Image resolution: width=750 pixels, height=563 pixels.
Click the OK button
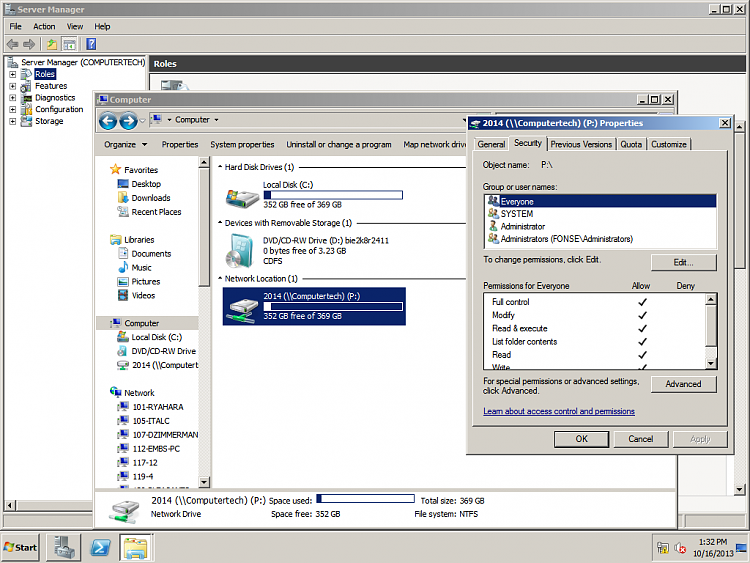click(x=582, y=439)
